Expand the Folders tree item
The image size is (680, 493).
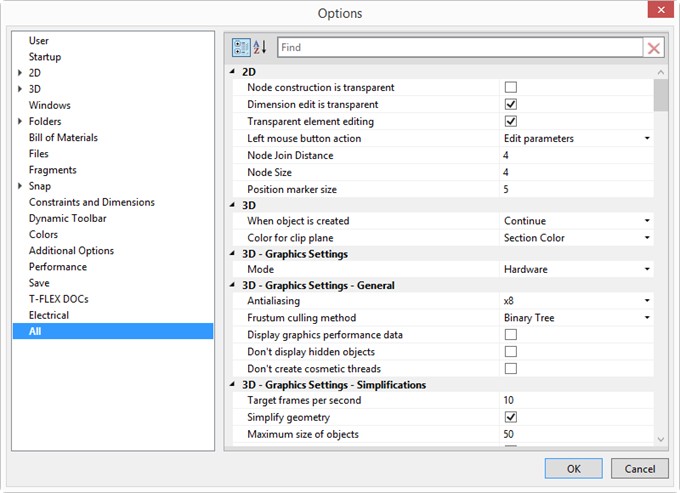point(20,122)
